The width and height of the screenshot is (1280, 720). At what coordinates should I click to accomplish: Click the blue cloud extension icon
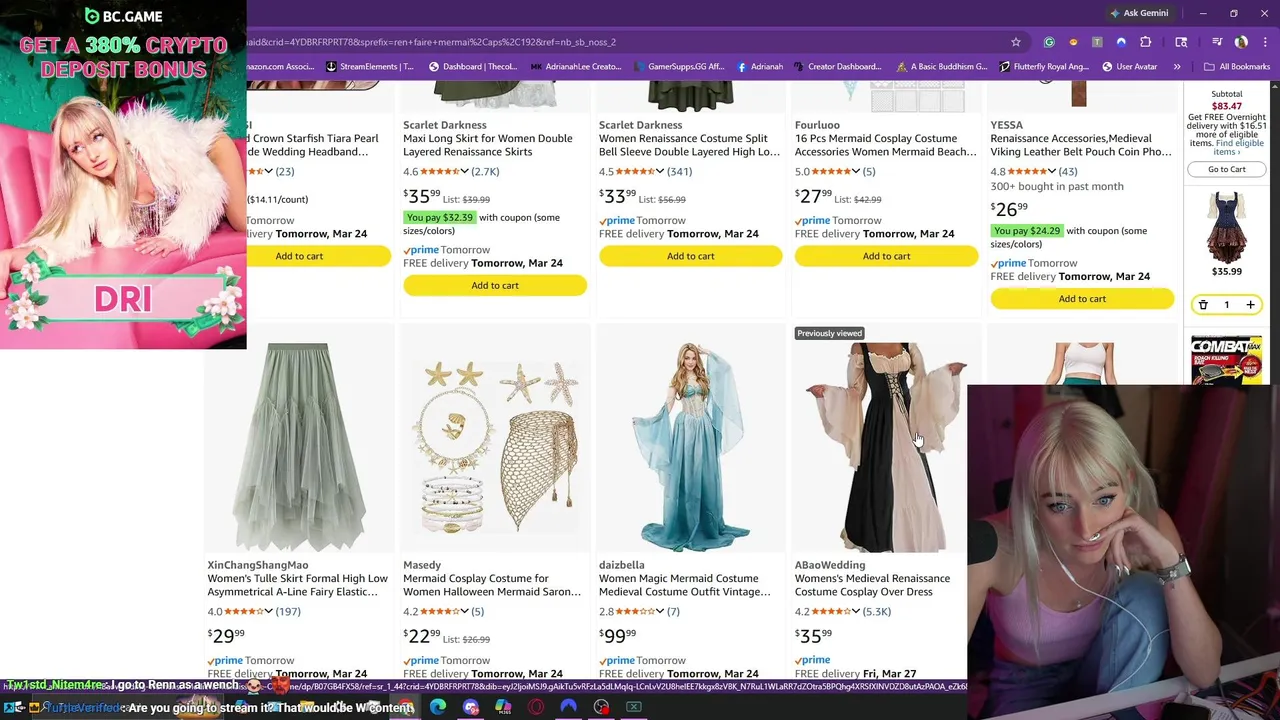1121,42
